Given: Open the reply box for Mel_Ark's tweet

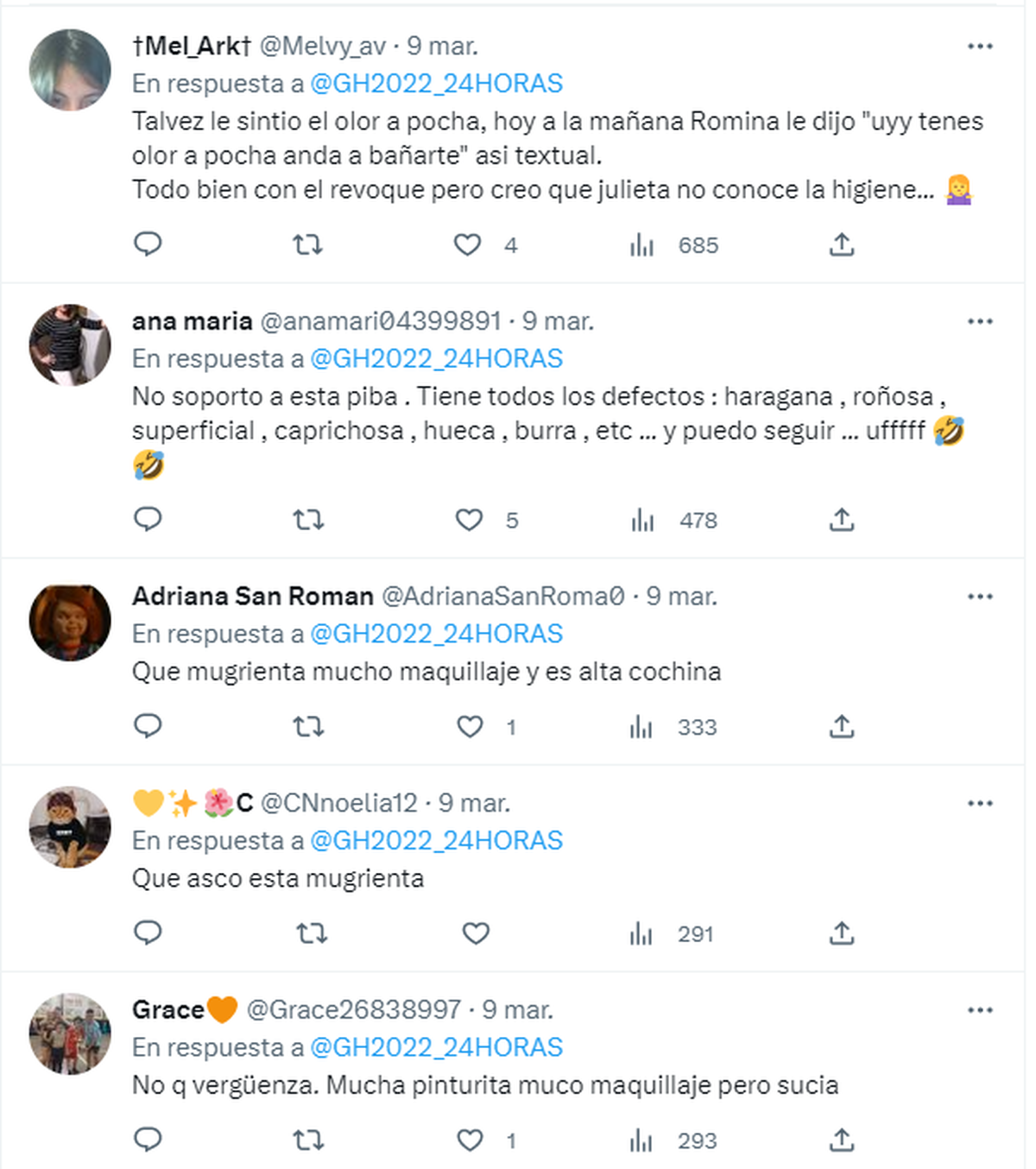Looking at the screenshot, I should point(148,244).
